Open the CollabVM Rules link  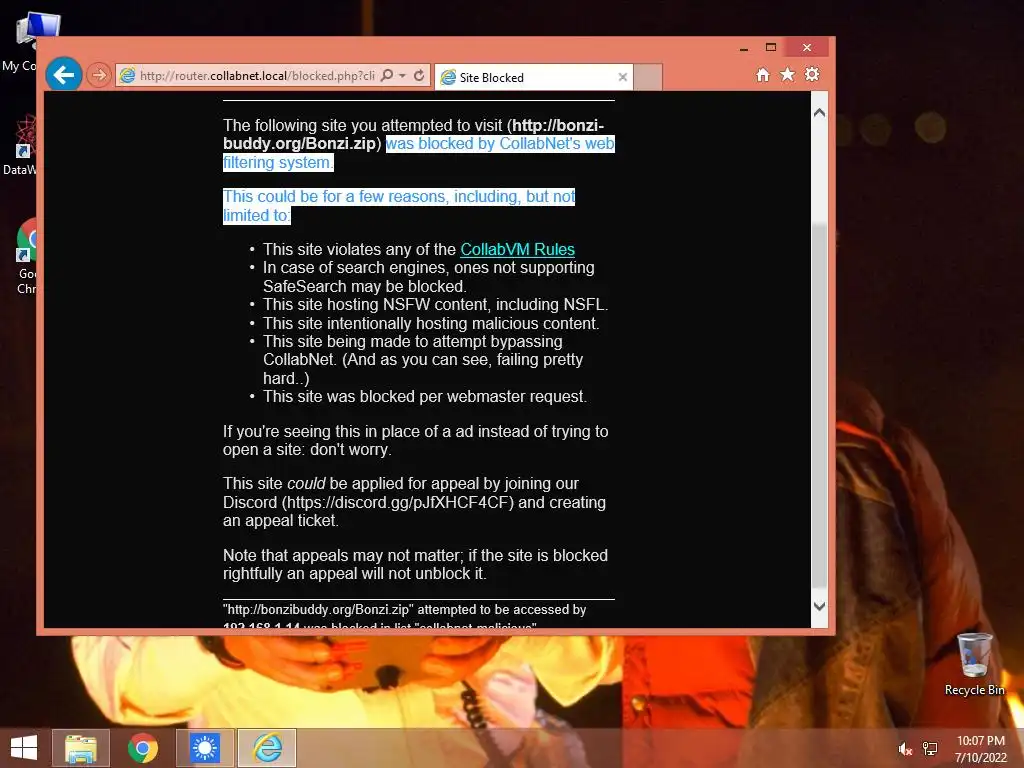click(x=517, y=249)
